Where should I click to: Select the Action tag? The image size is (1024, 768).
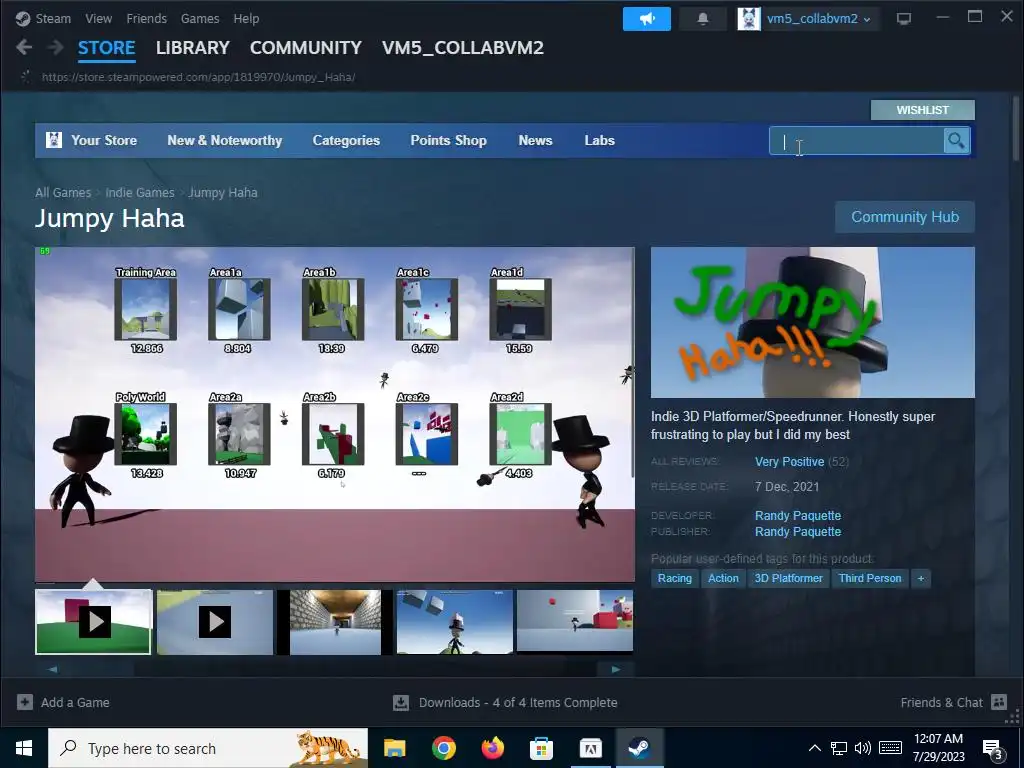[723, 578]
